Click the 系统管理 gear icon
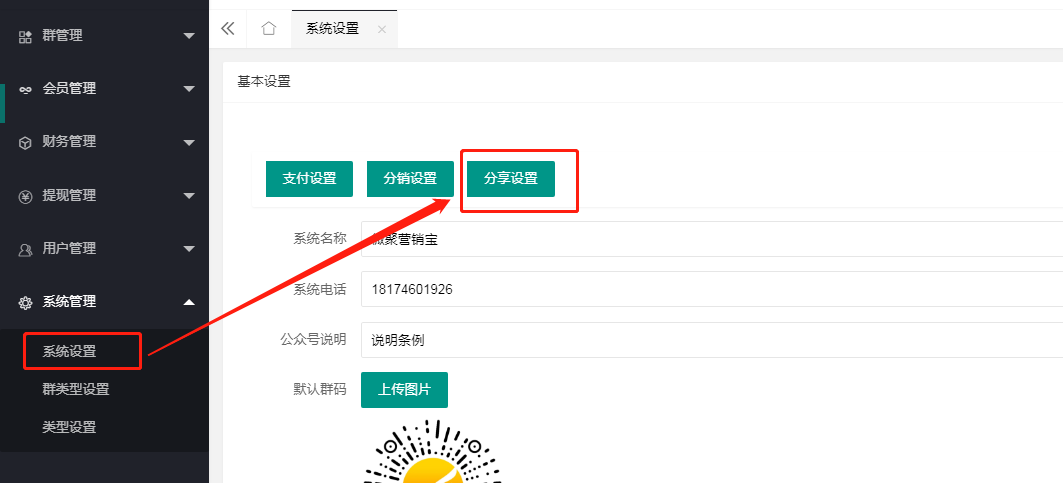This screenshot has width=1063, height=483. (25, 303)
